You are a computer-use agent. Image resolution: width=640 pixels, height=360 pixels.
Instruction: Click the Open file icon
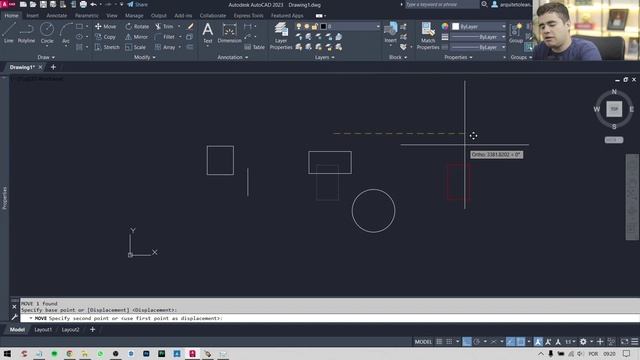point(33,4)
